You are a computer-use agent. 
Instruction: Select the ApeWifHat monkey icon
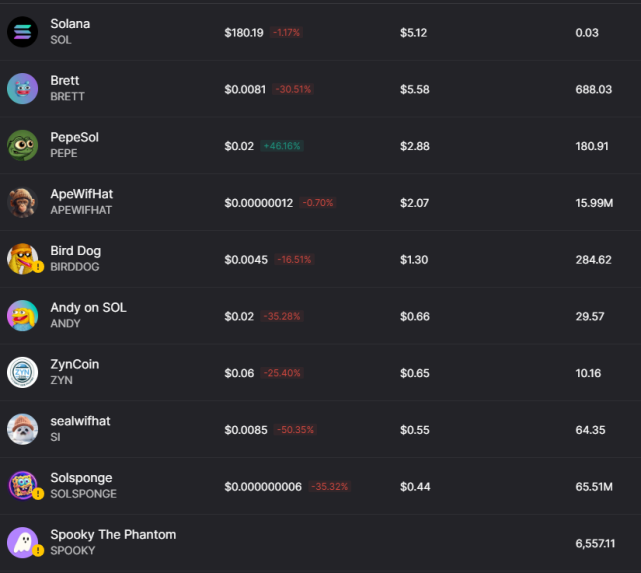[x=22, y=202]
